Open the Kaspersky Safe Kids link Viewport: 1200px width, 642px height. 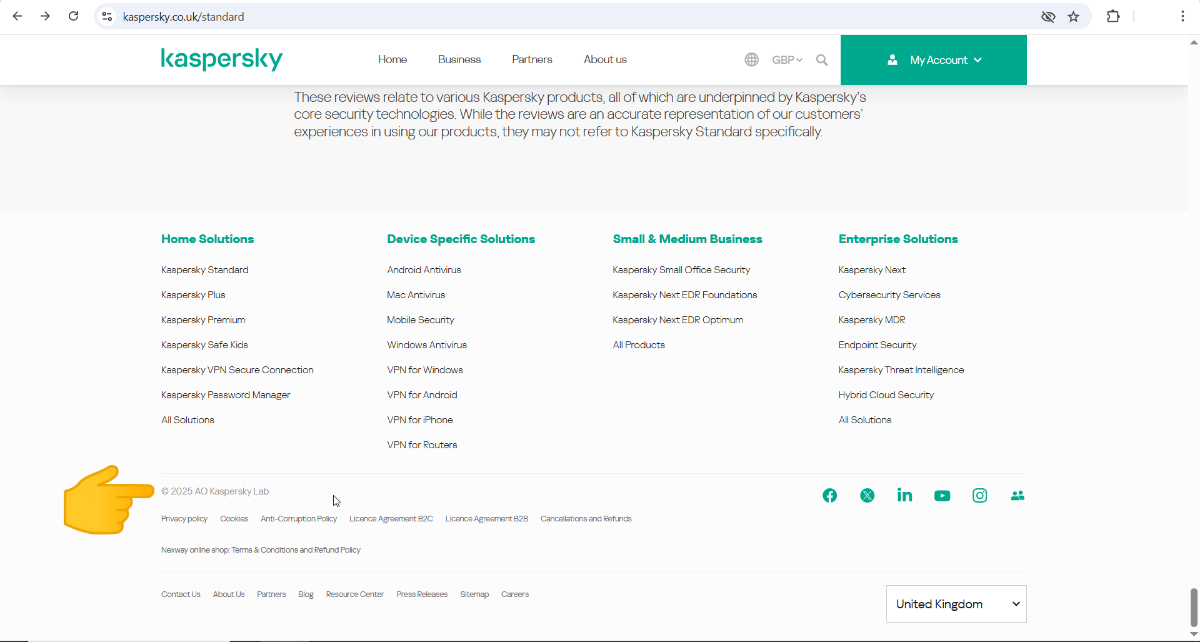coord(205,345)
